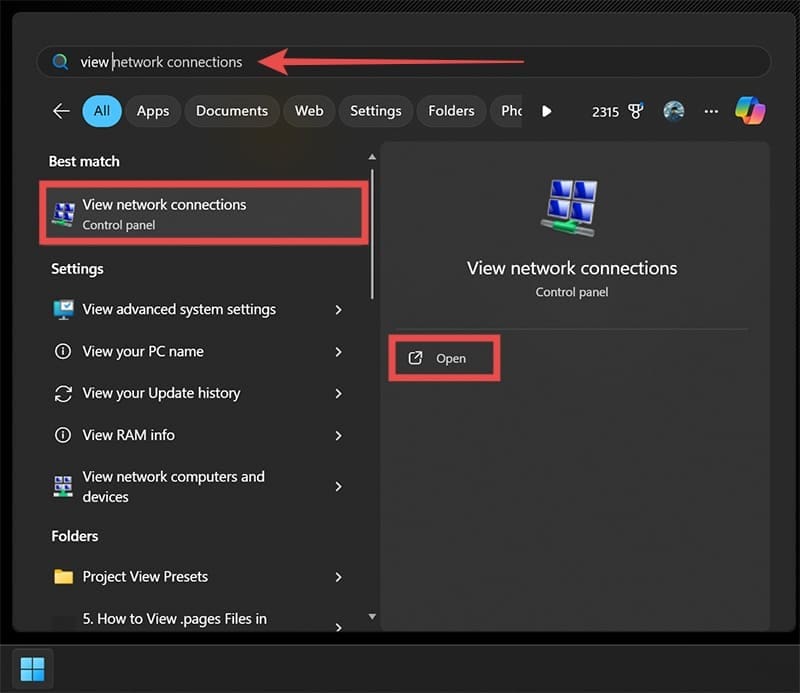The image size is (800, 693).
Task: Click the results list scroll down arrow
Action: [x=372, y=617]
